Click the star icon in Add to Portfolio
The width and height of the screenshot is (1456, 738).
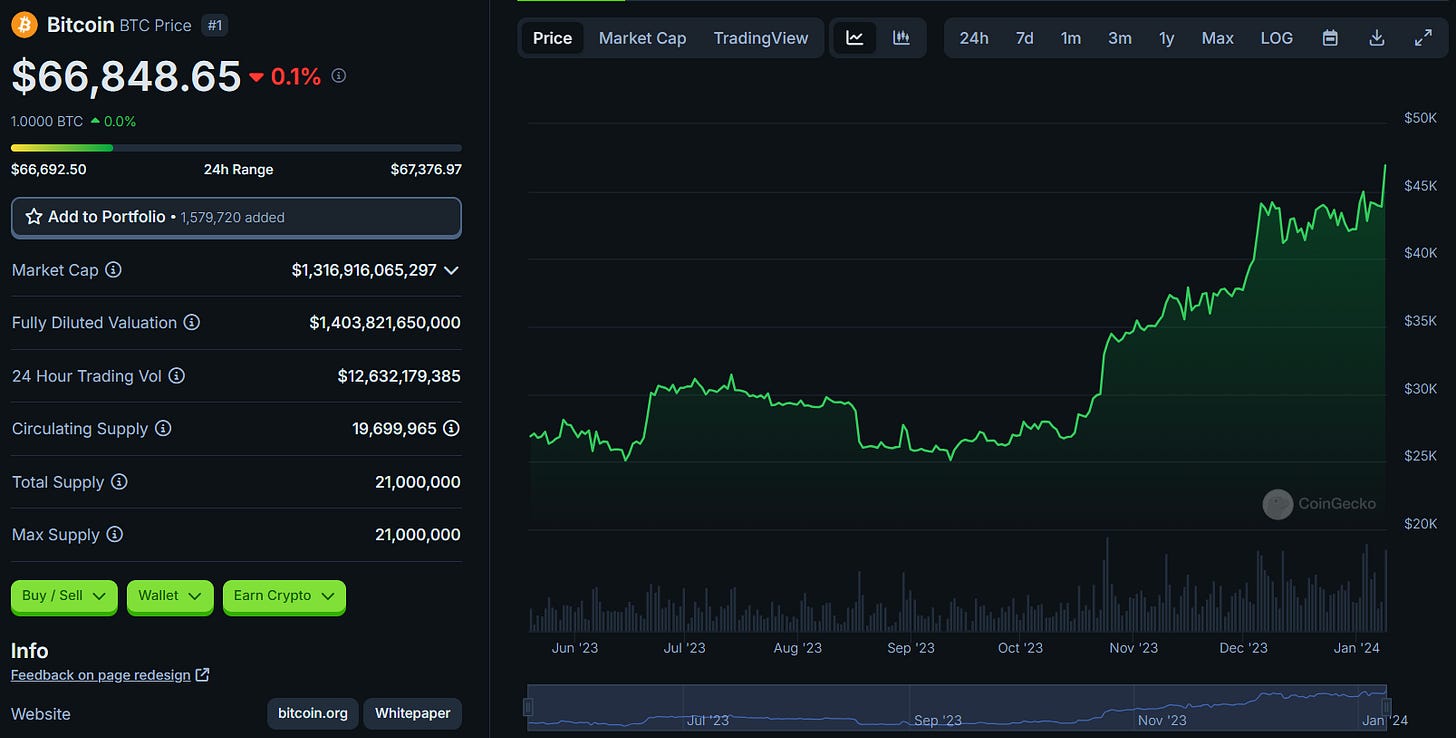pos(33,217)
